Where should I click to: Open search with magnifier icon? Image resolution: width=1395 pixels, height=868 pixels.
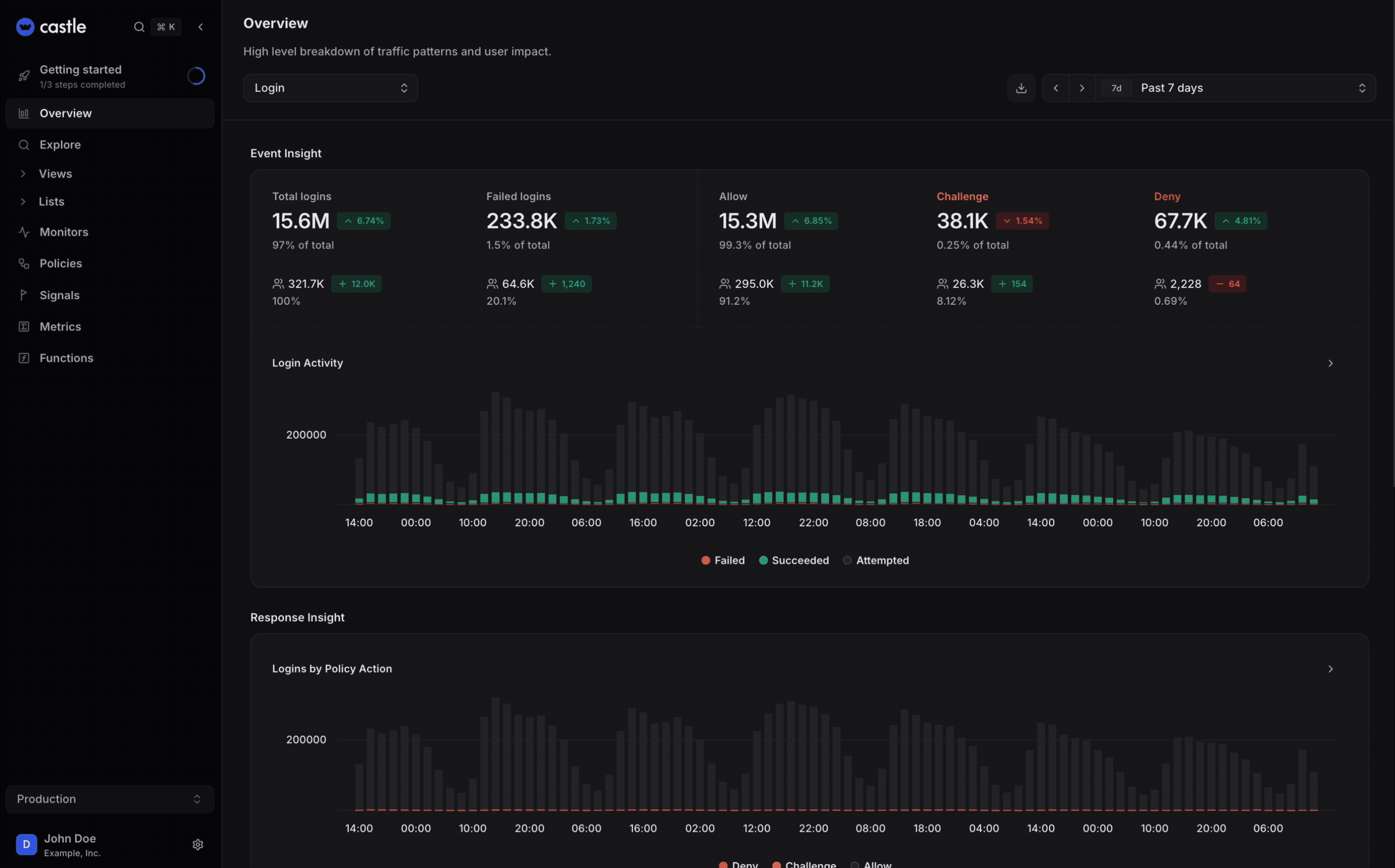(139, 27)
